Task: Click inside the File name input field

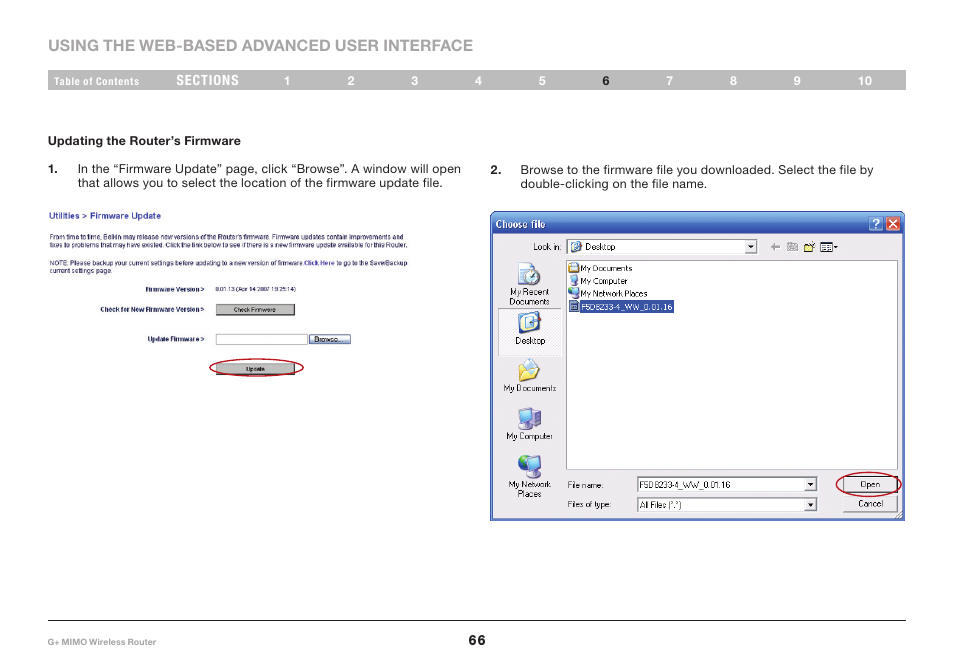Action: coord(721,485)
